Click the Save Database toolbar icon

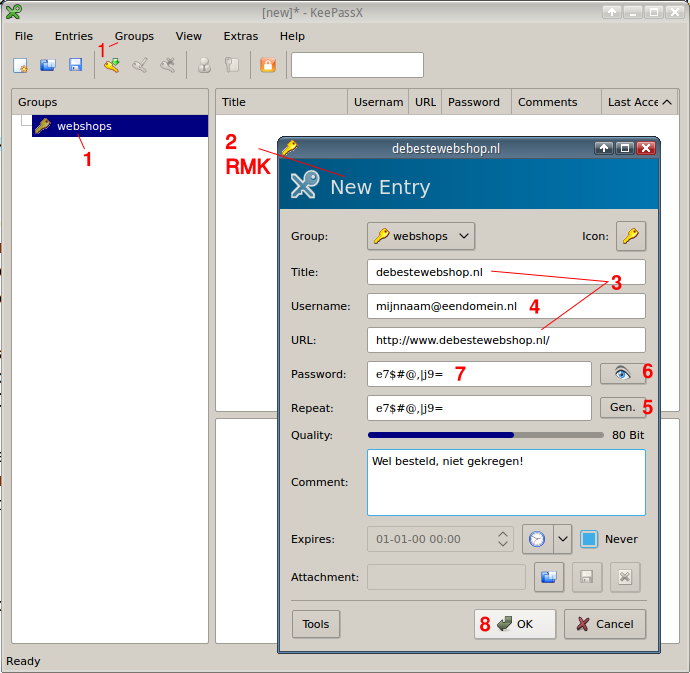click(x=75, y=65)
